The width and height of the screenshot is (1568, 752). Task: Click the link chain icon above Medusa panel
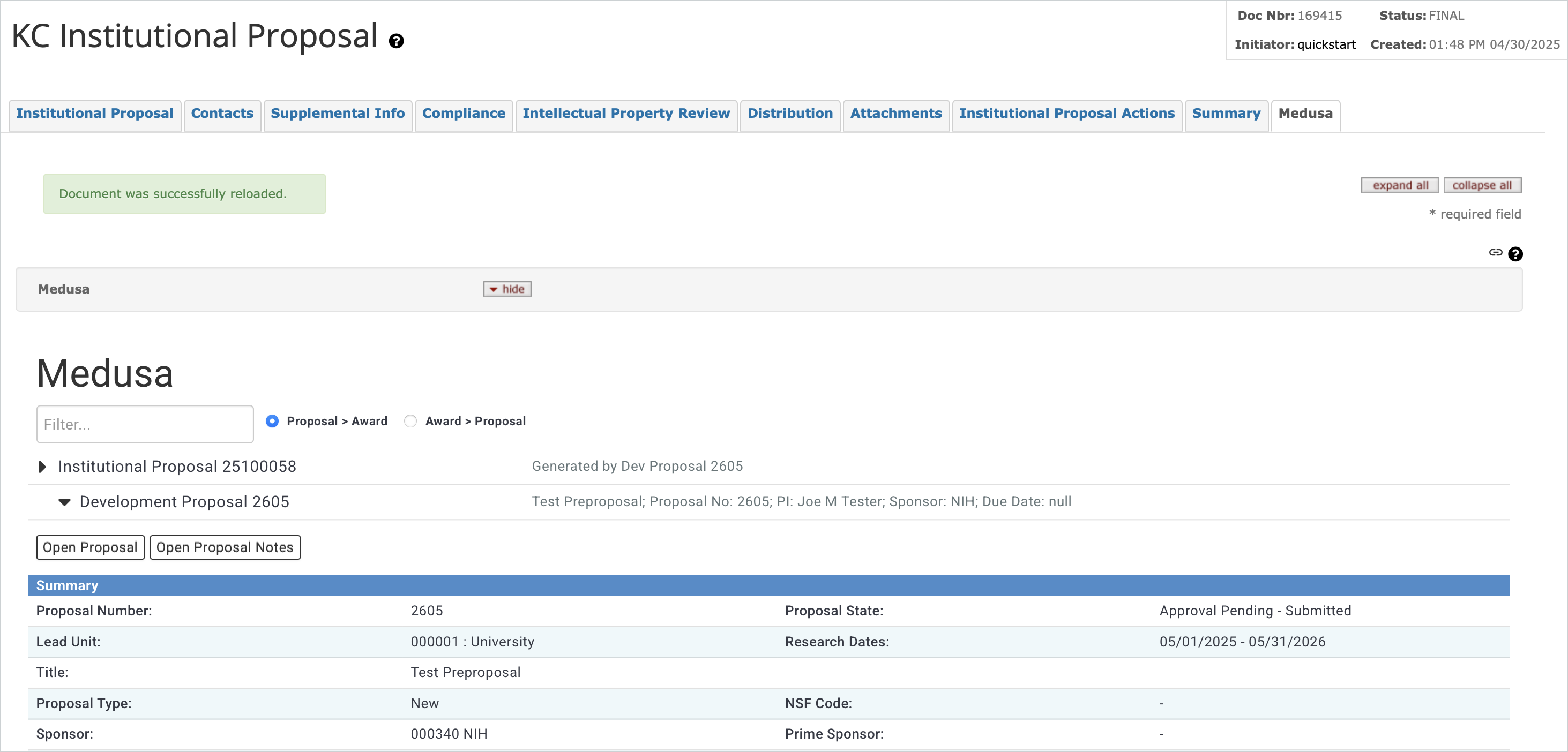[1495, 252]
